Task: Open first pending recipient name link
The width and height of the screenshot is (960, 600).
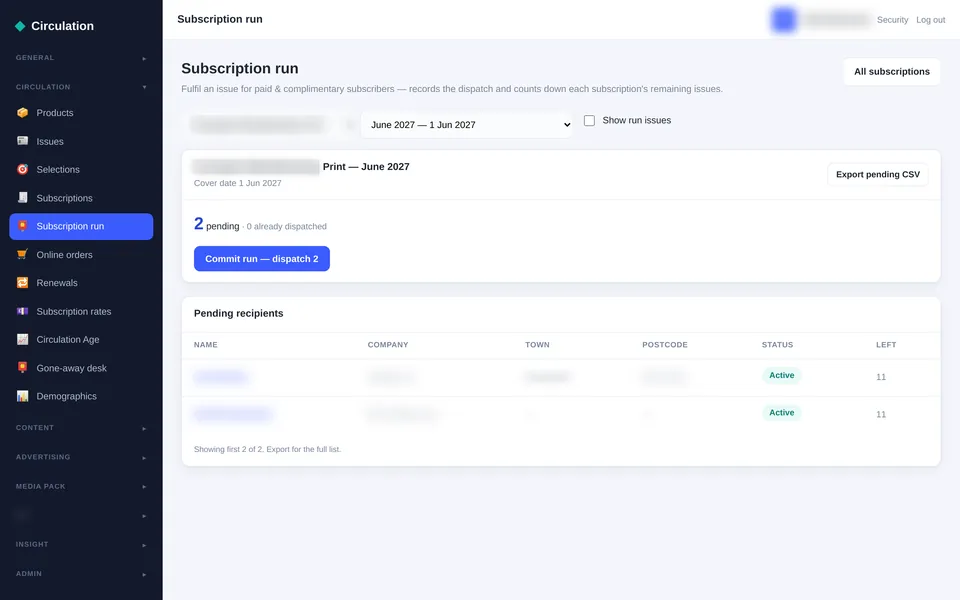Action: point(221,377)
